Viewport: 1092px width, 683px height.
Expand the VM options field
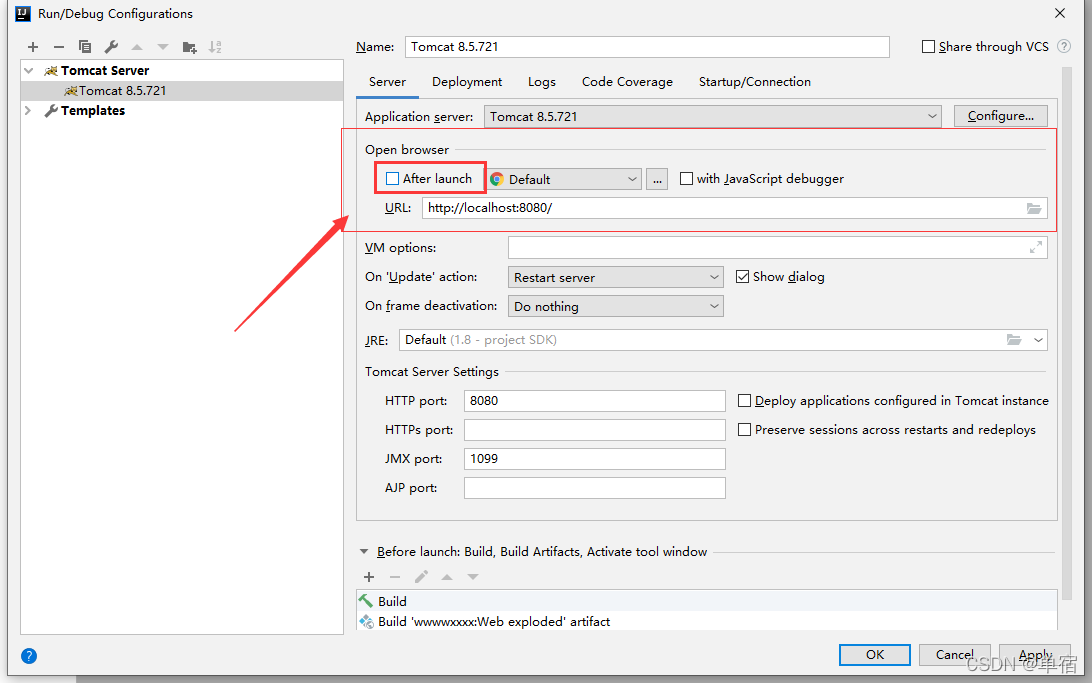(x=1036, y=248)
